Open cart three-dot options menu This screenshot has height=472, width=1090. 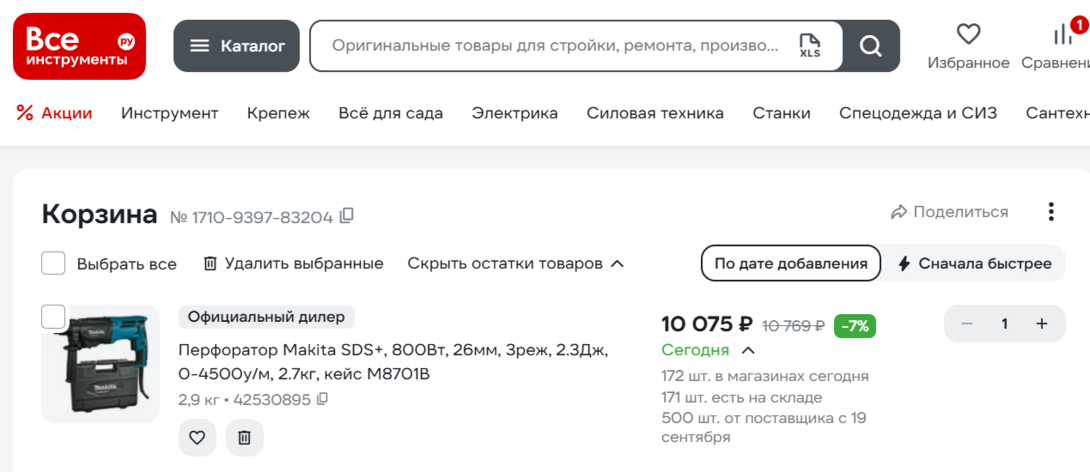pos(1051,212)
